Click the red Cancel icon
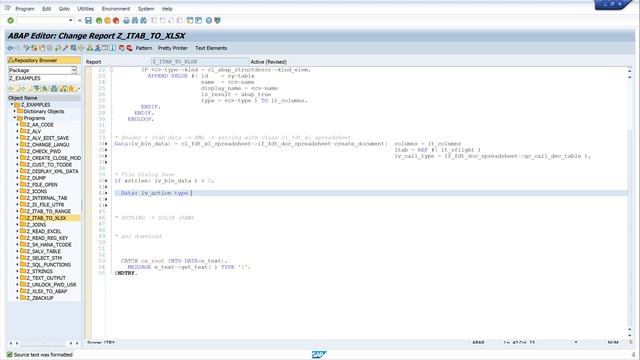This screenshot has height=360, width=640. 116,20
